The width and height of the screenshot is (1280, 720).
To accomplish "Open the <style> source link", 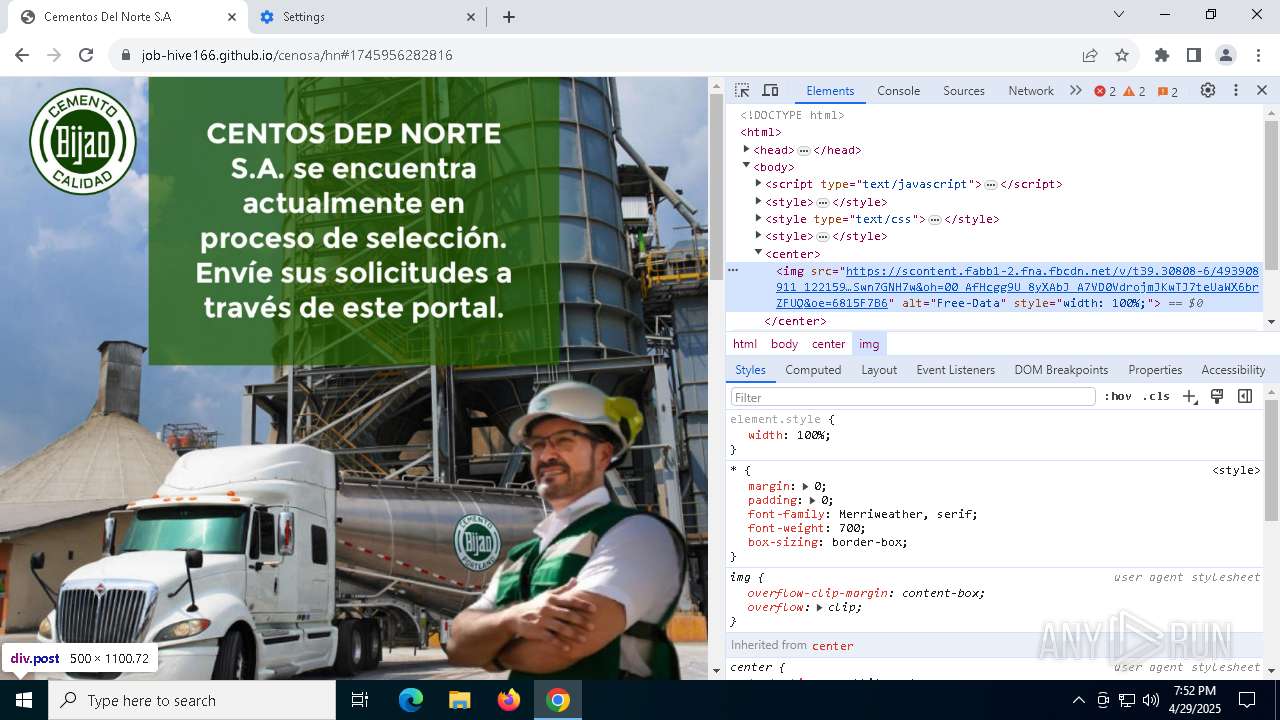I will (1236, 470).
